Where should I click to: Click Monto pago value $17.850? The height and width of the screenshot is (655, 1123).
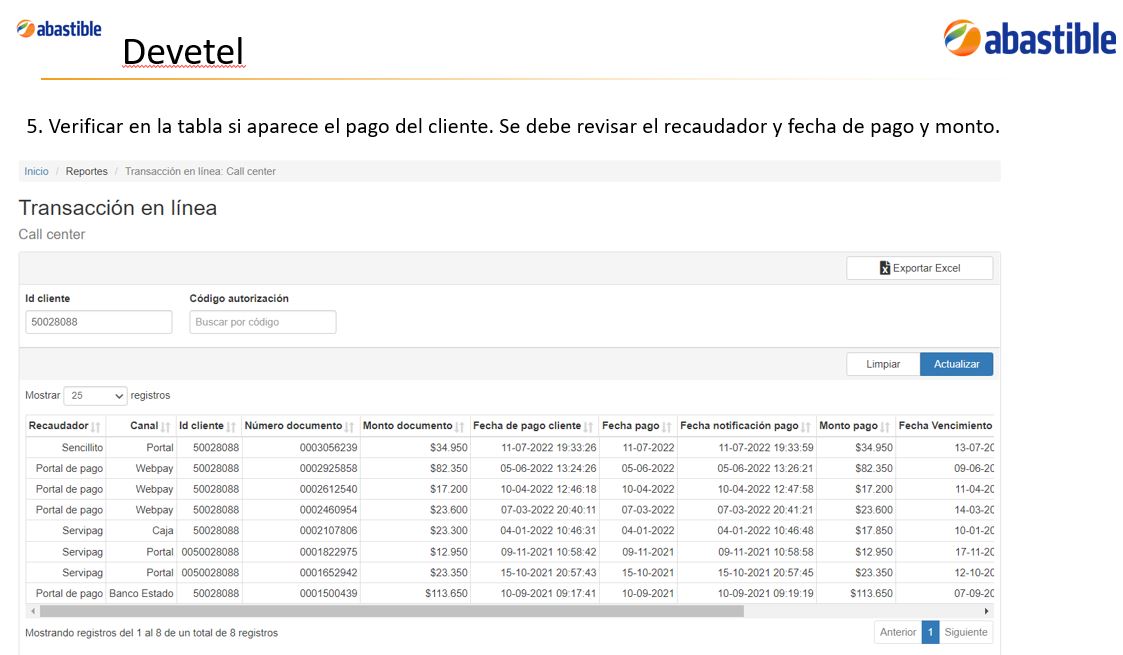(x=874, y=530)
